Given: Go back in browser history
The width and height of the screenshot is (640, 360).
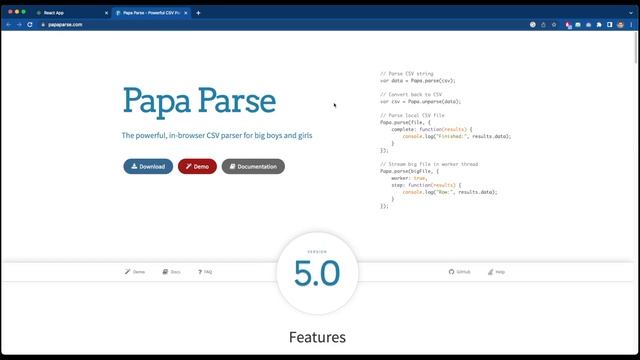Looking at the screenshot, I should pos(9,24).
